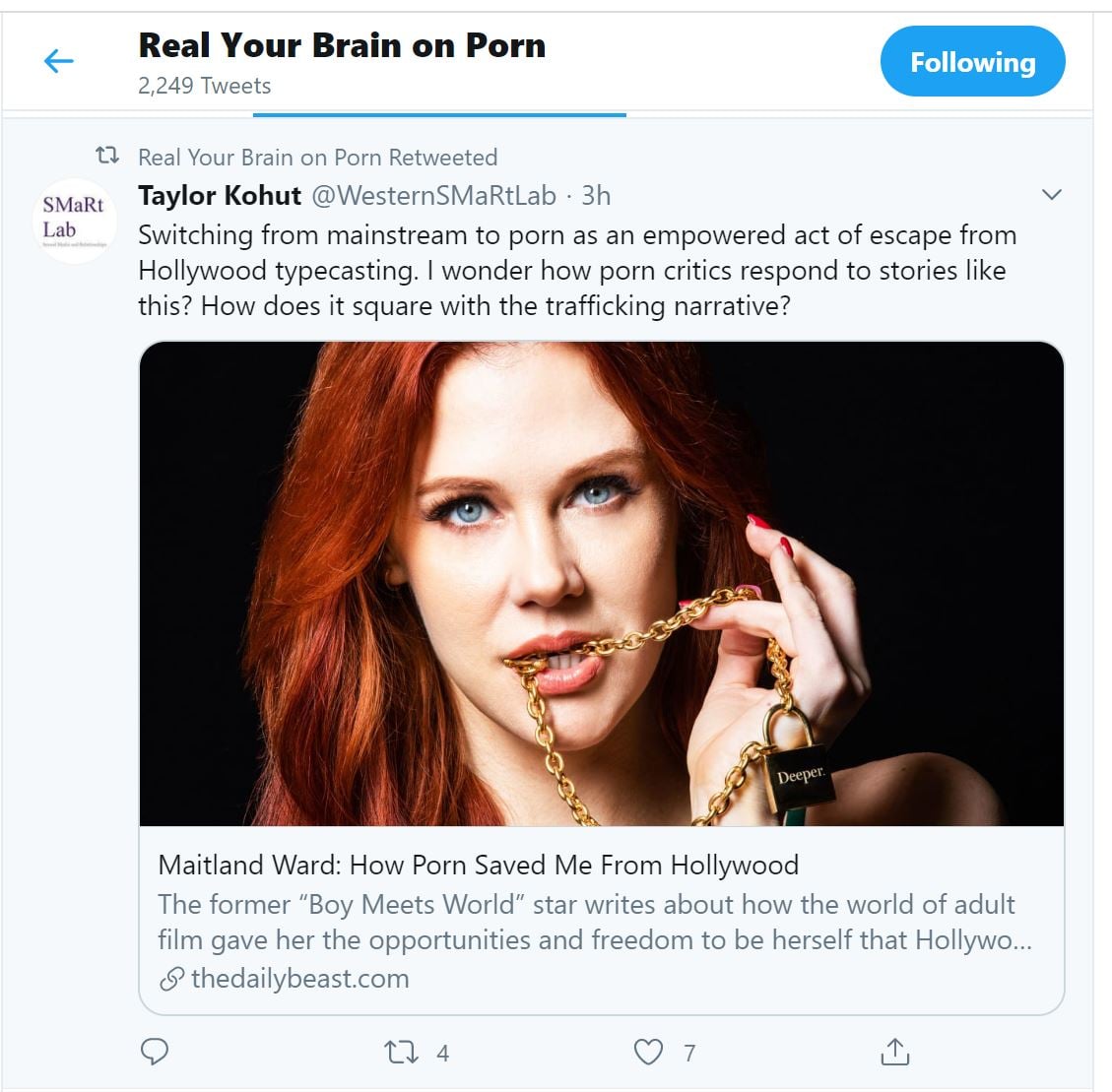Visit thedailybeast.com source link
Image resolution: width=1112 pixels, height=1092 pixels.
299,979
